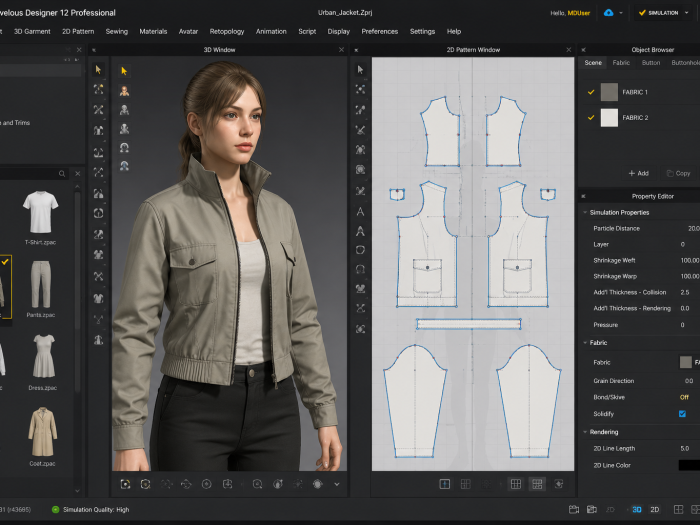Click the yellow arrow above the orange avatar icon
Image resolution: width=700 pixels, height=525 pixels.
tap(124, 71)
